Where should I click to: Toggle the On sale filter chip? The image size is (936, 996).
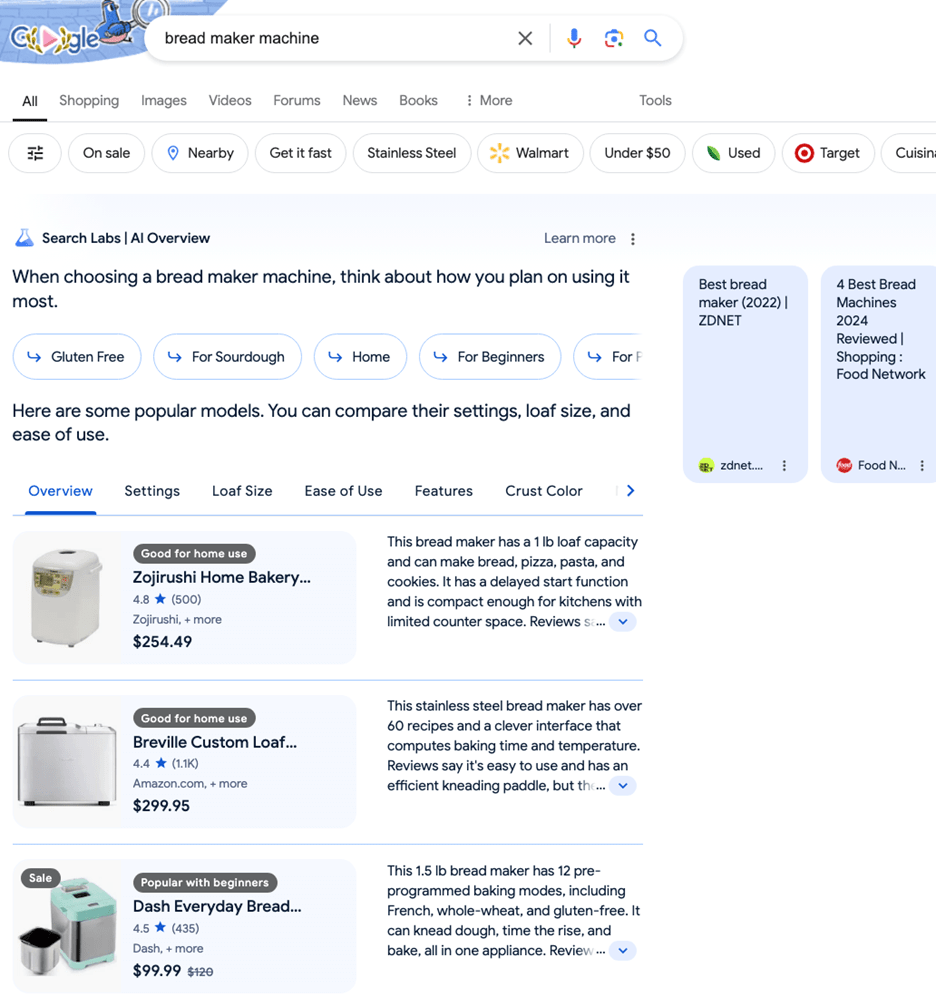click(x=106, y=153)
